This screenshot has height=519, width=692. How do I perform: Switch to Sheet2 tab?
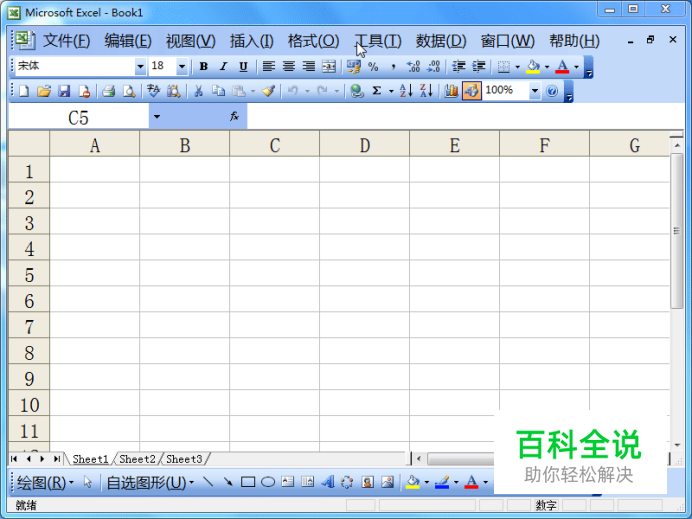point(137,459)
